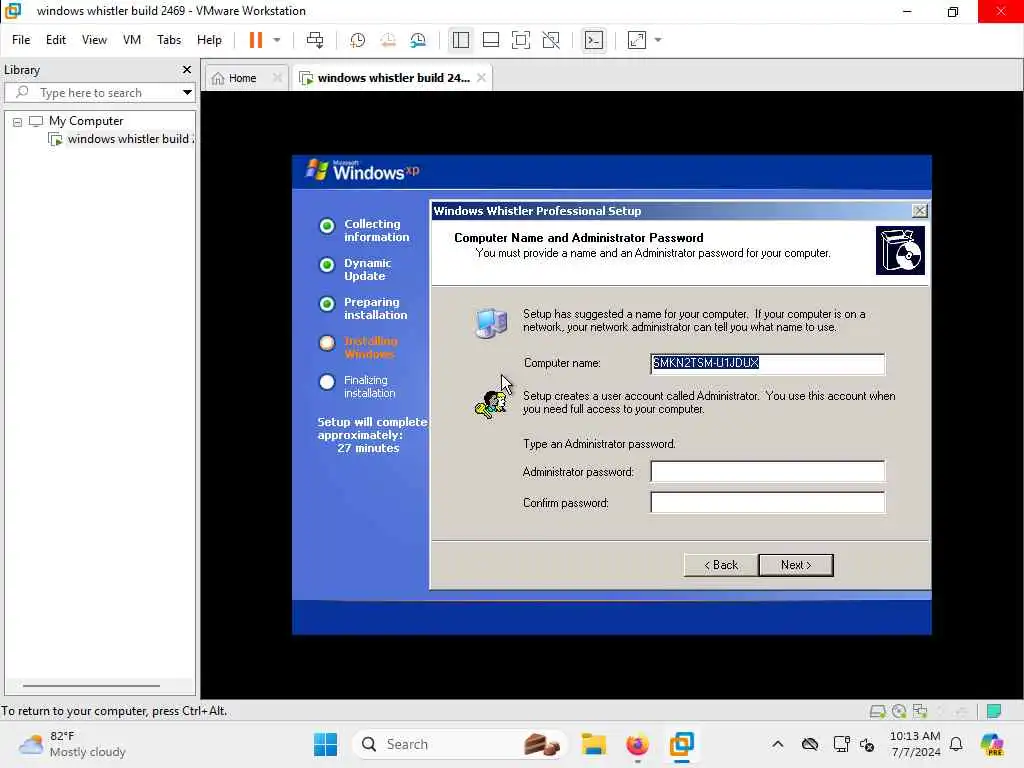The height and width of the screenshot is (768, 1024).
Task: Open the VM menu
Action: 132,40
